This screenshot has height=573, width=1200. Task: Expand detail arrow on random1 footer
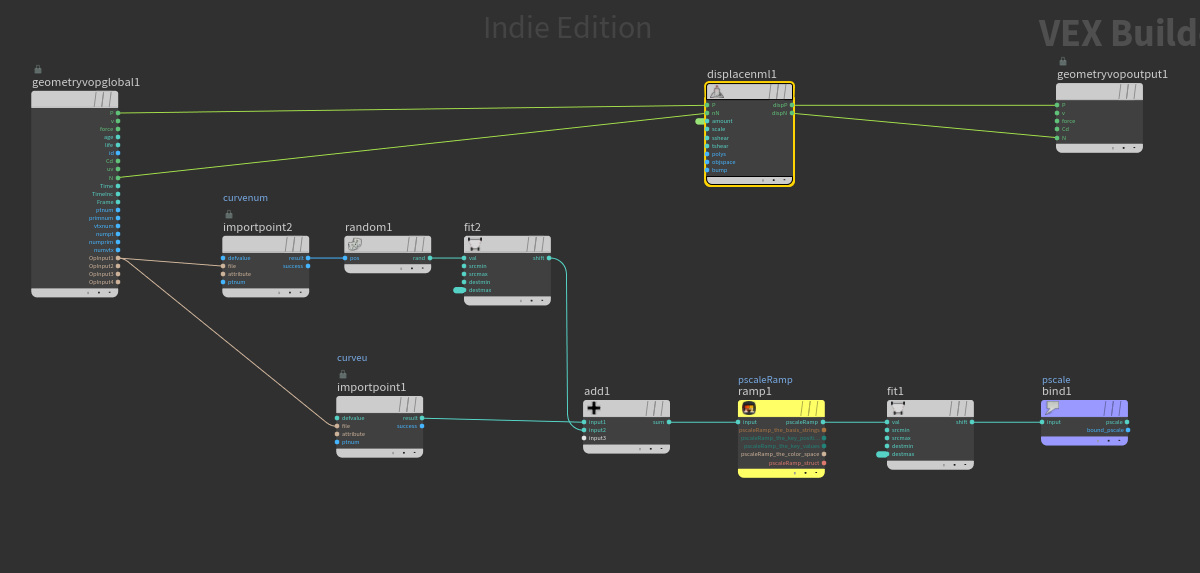tap(422, 268)
